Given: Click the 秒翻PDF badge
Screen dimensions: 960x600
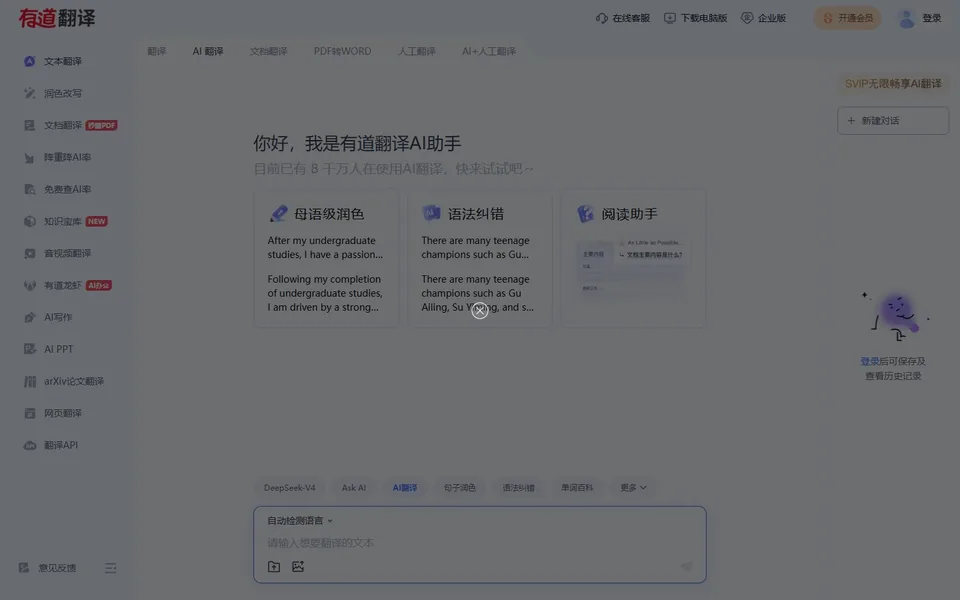Looking at the screenshot, I should tap(101, 125).
